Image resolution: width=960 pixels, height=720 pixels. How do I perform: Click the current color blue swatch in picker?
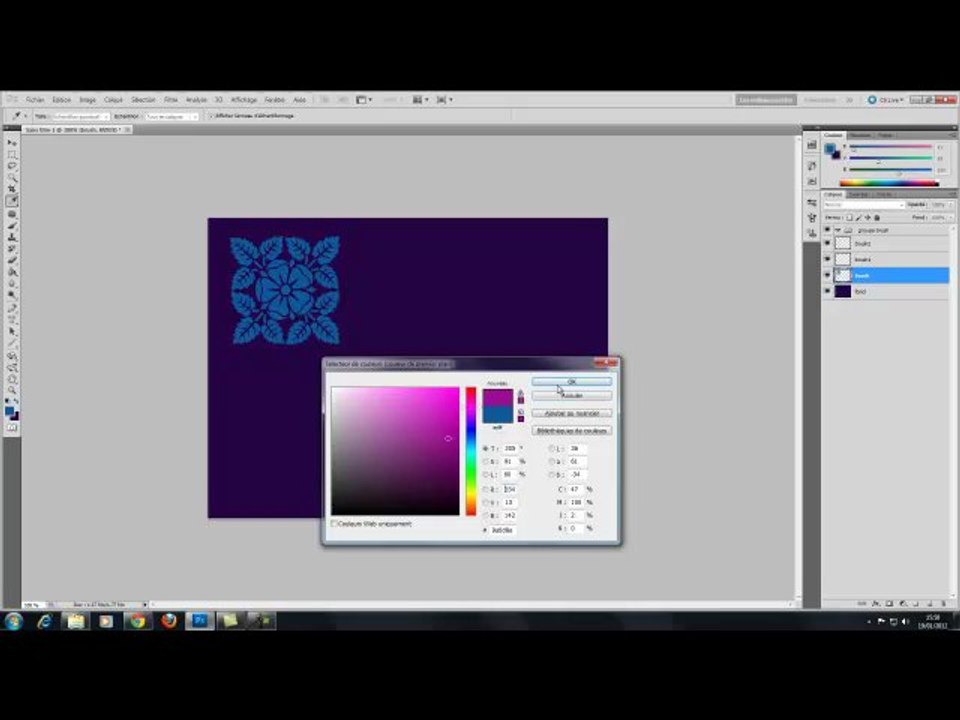point(498,414)
